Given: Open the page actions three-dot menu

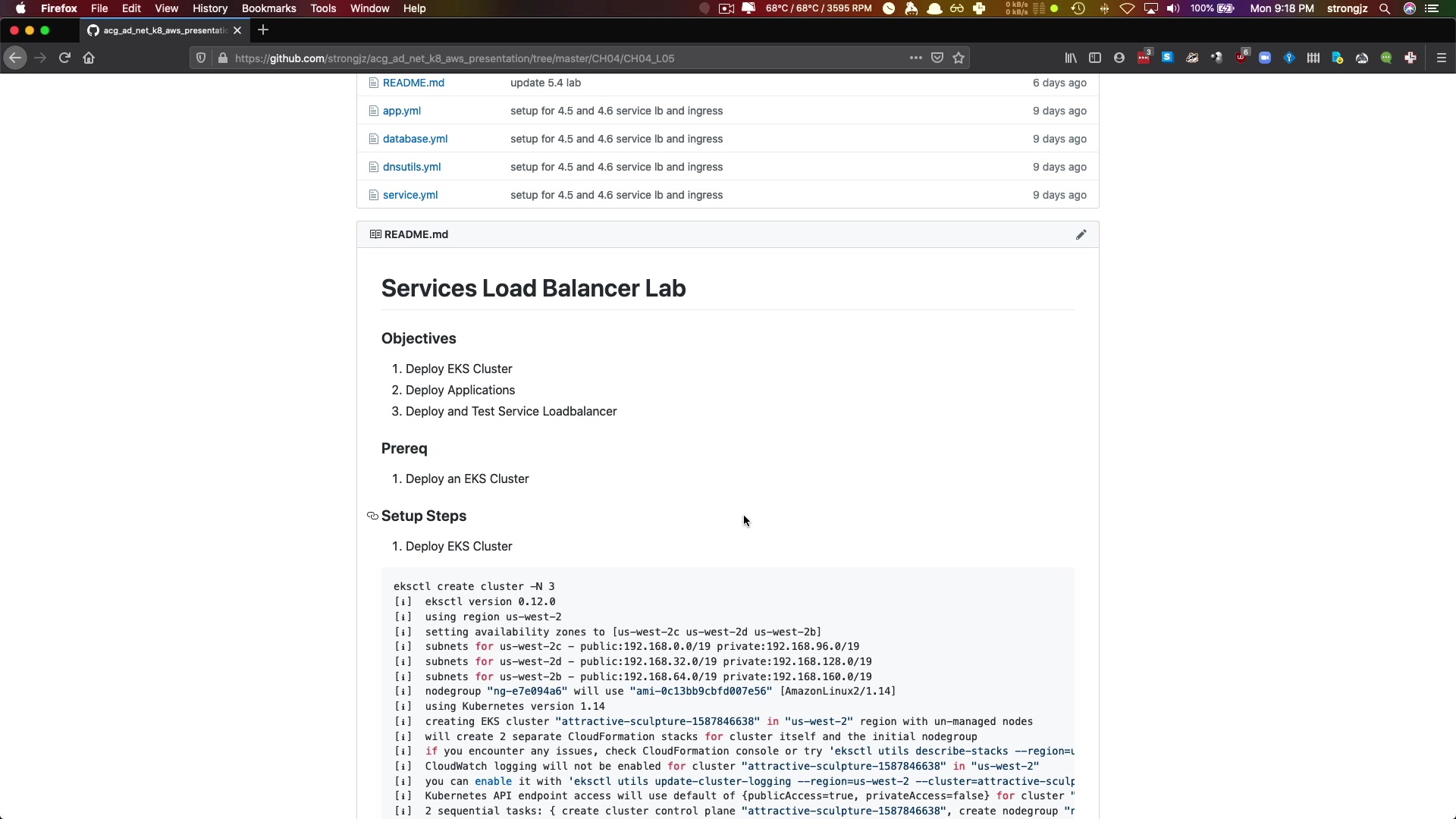Looking at the screenshot, I should coord(915,58).
